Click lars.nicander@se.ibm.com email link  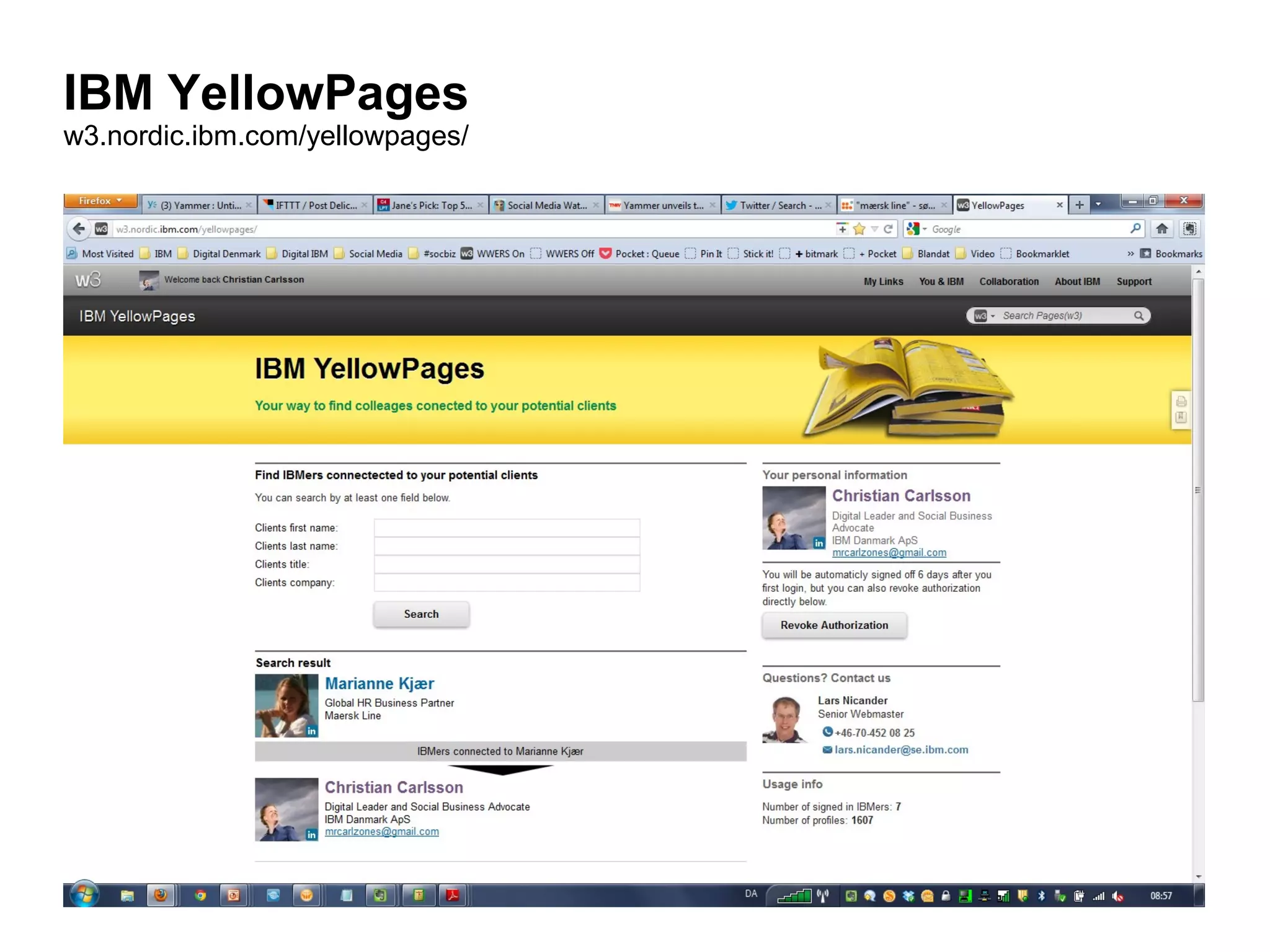click(x=901, y=749)
